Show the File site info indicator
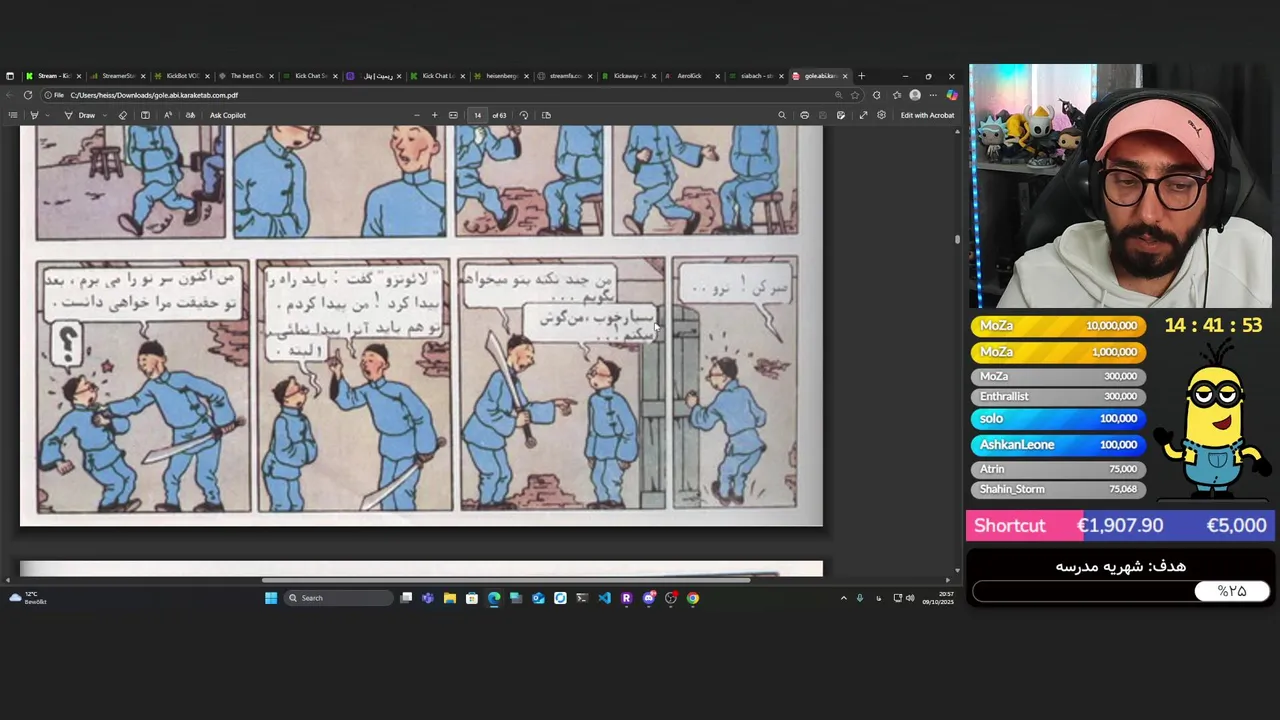1280x720 pixels. (55, 95)
